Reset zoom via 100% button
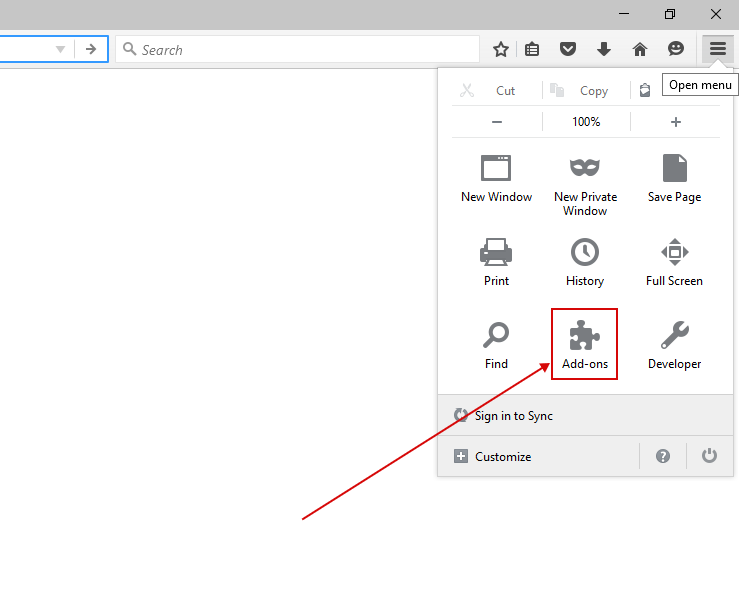739x597 pixels. pyautogui.click(x=586, y=122)
